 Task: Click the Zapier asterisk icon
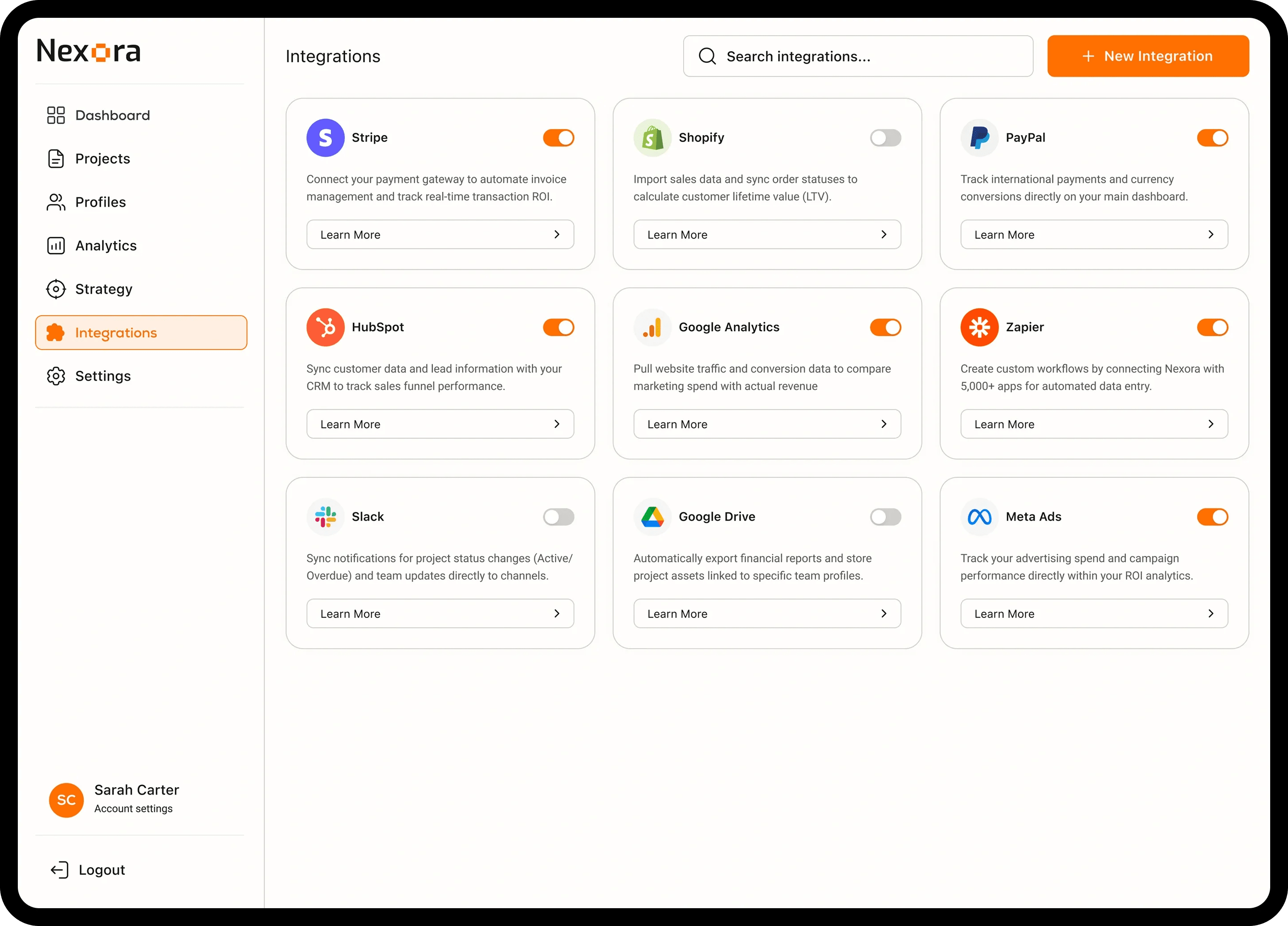[980, 327]
